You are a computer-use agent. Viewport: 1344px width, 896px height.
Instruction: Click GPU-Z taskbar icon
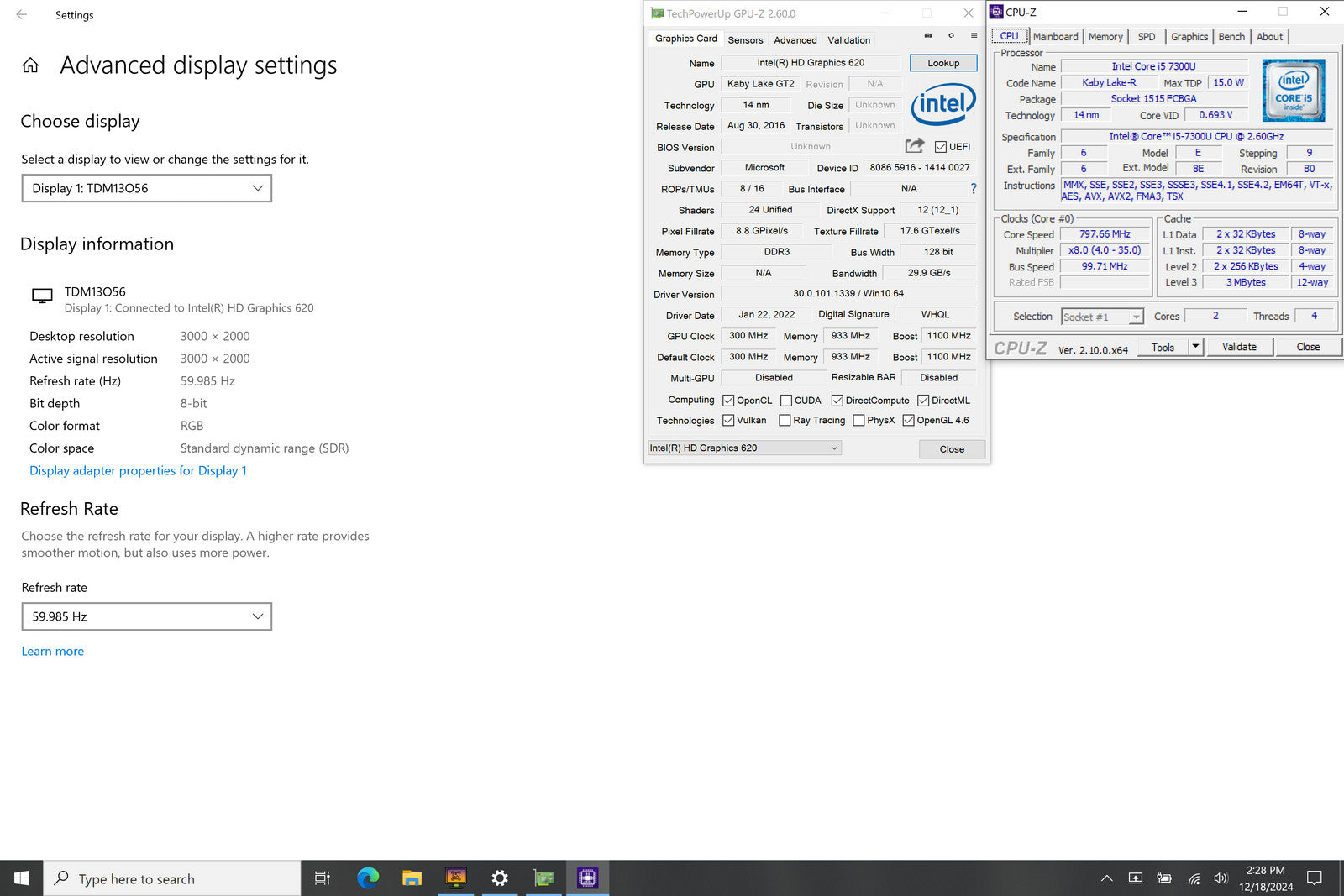click(544, 878)
